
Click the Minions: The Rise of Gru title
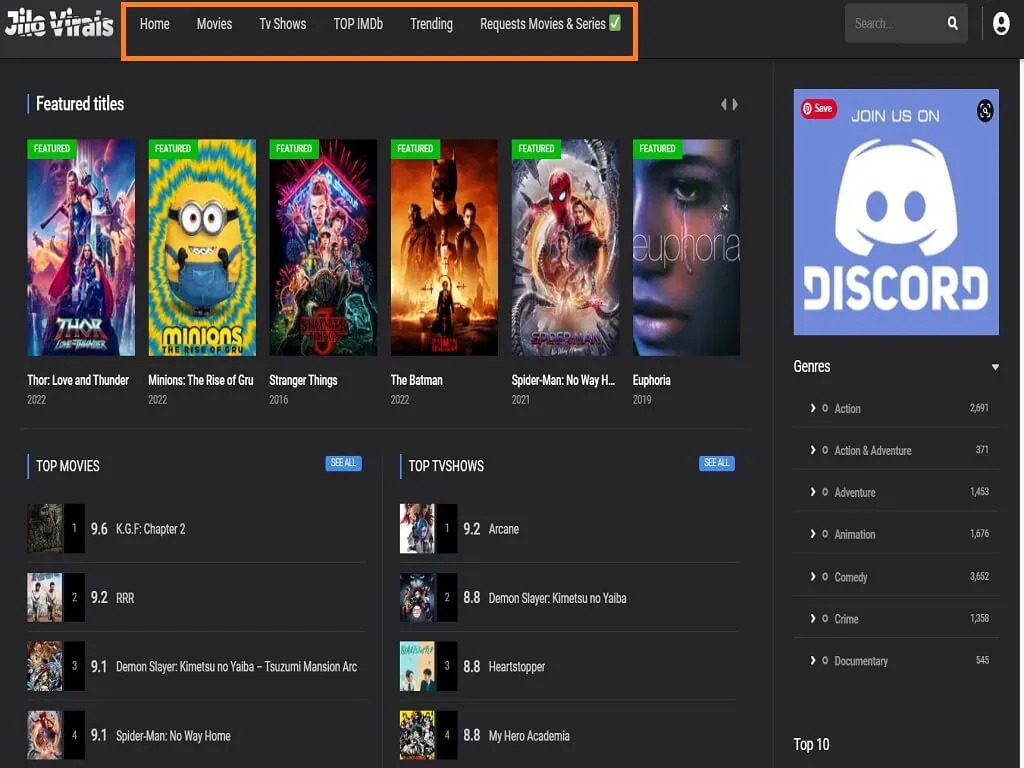point(200,380)
